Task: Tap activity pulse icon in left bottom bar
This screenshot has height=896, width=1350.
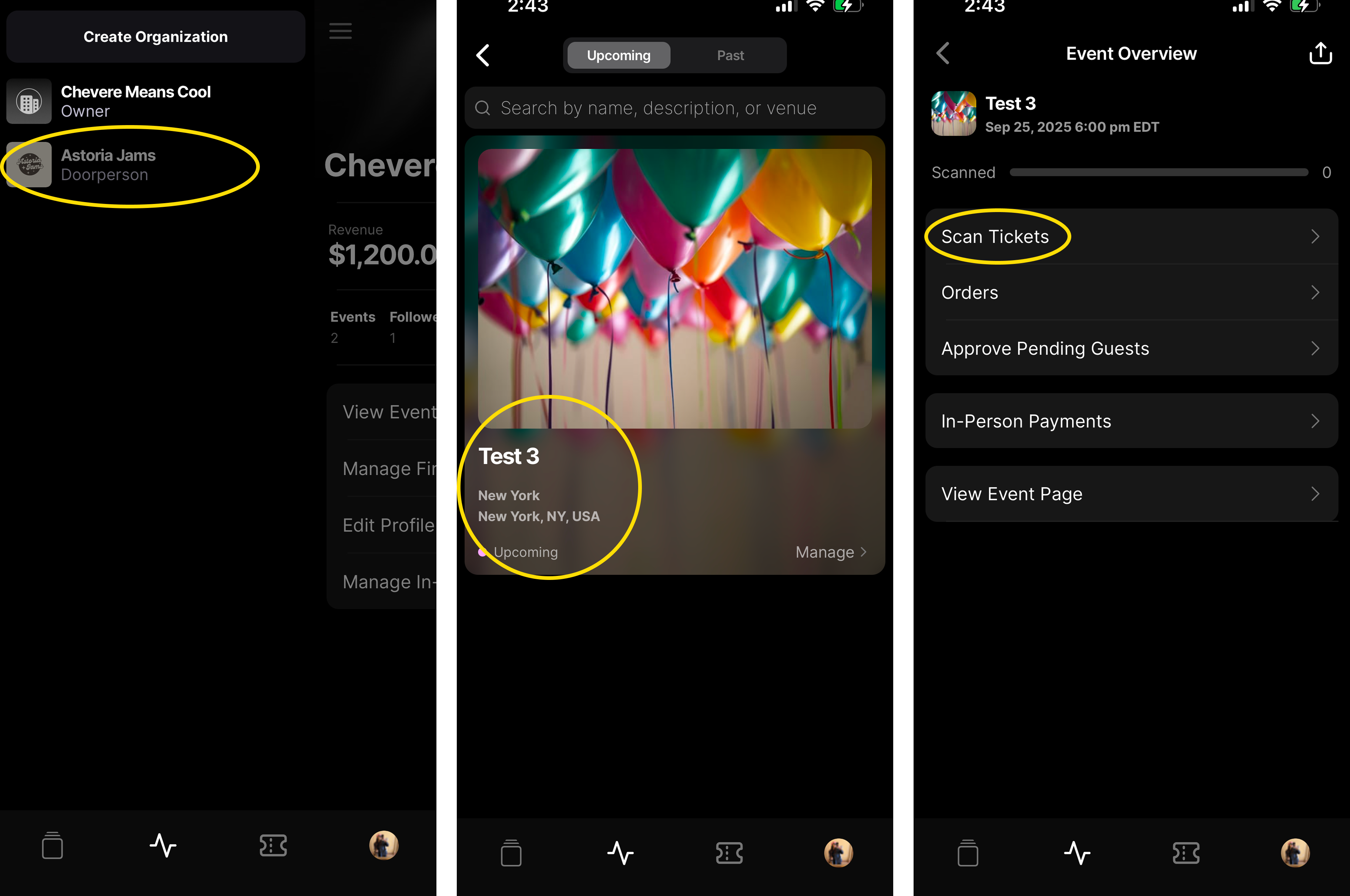Action: pyautogui.click(x=163, y=845)
